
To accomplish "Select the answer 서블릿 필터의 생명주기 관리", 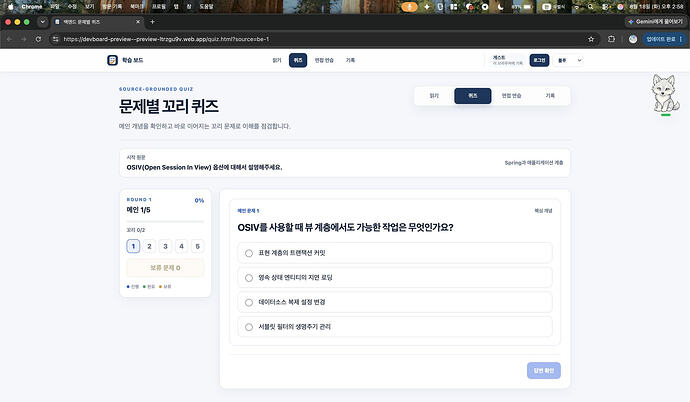I will tap(395, 327).
